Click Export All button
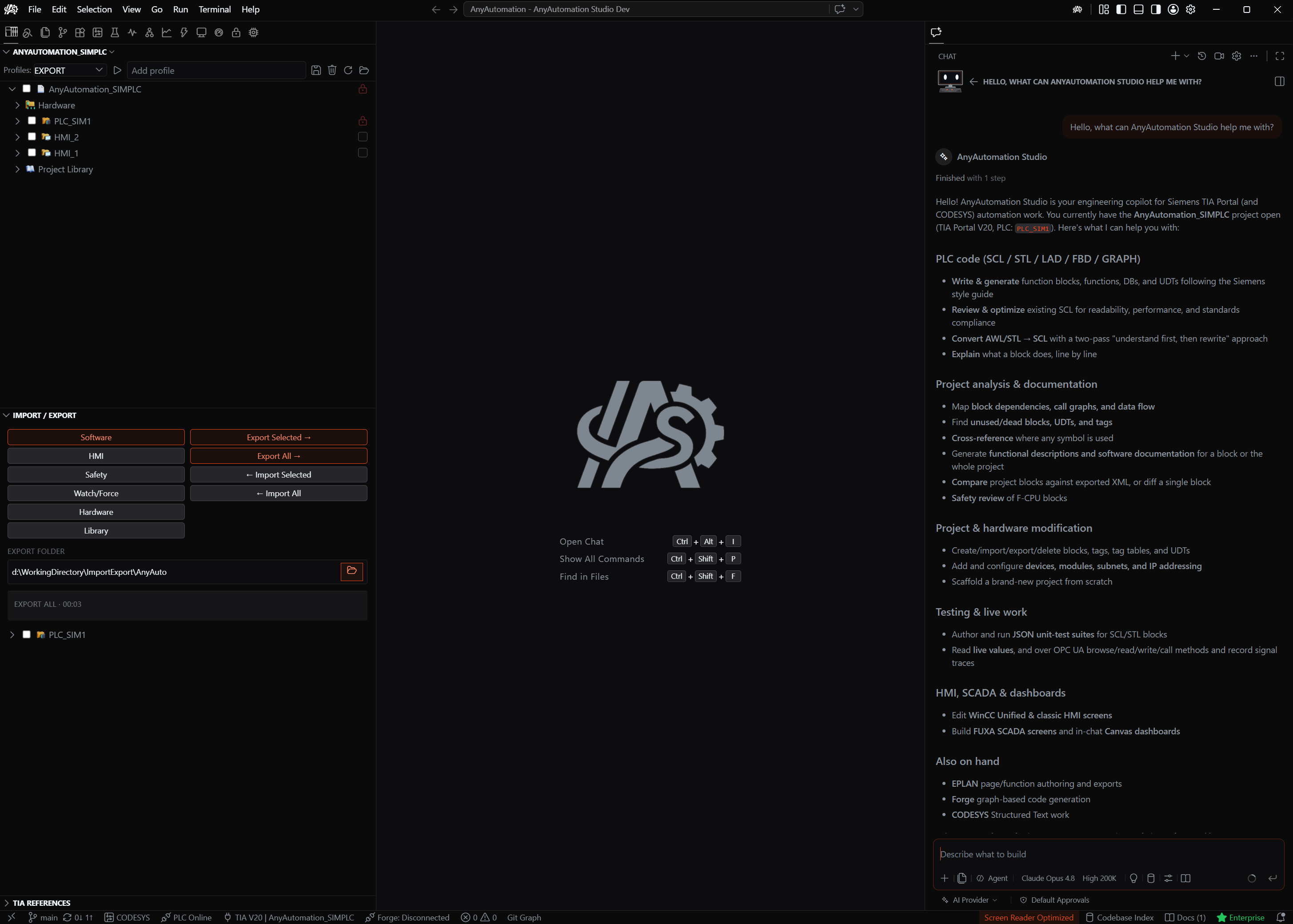 point(278,456)
